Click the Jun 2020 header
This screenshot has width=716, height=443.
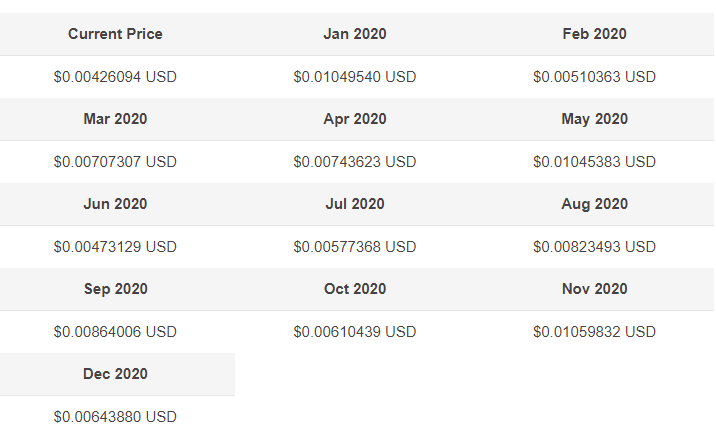[115, 204]
